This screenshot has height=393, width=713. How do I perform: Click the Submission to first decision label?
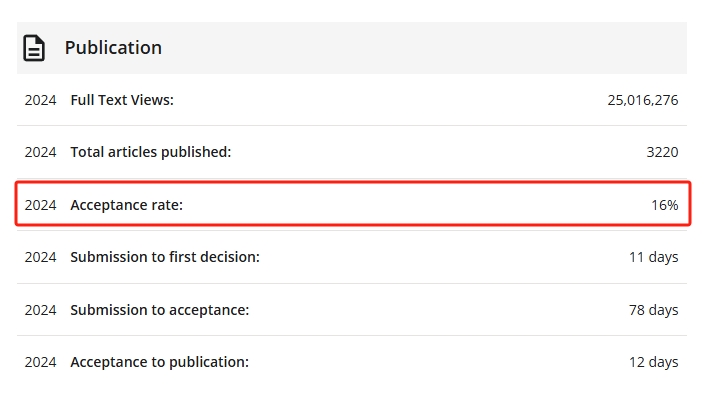pyautogui.click(x=165, y=257)
